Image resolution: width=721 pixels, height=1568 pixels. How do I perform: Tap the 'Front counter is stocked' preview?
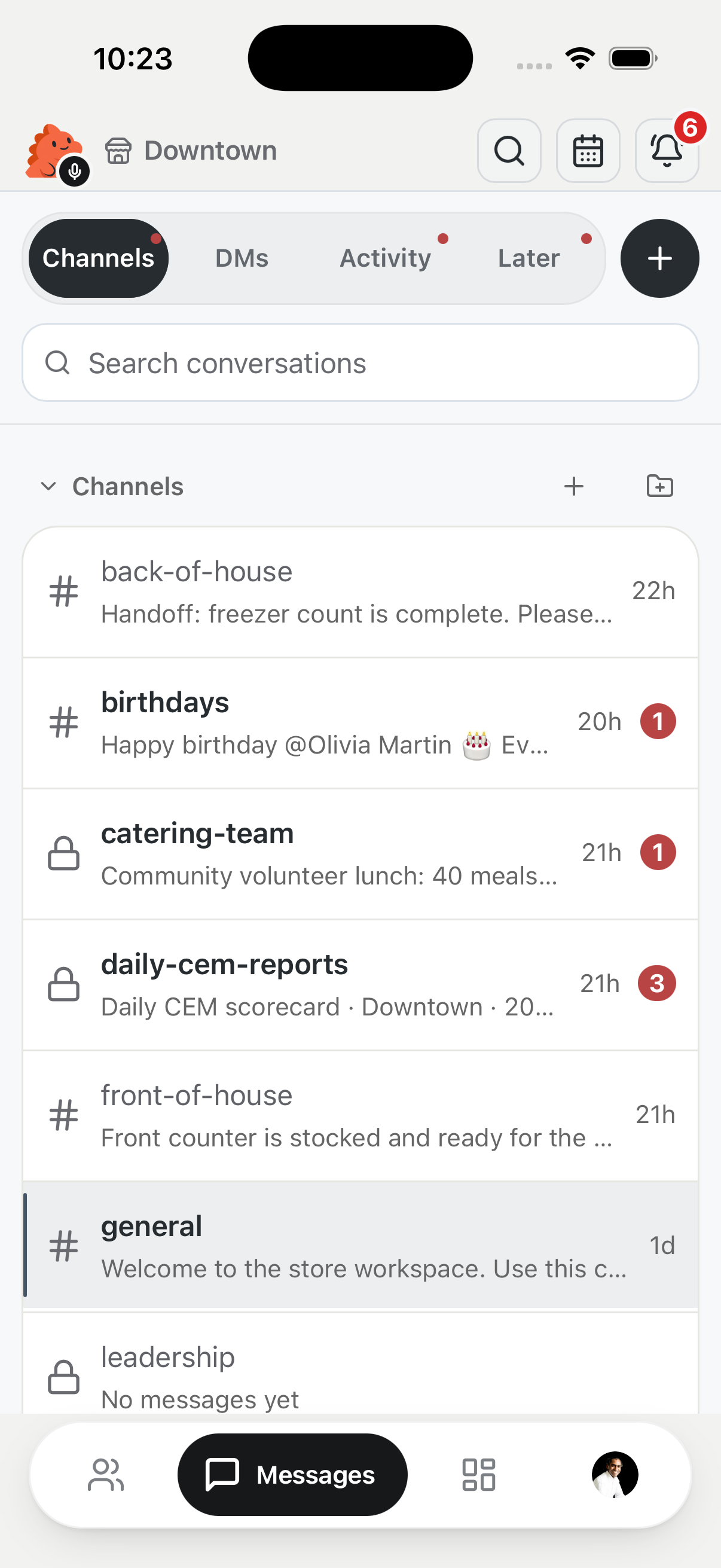[x=356, y=1137]
